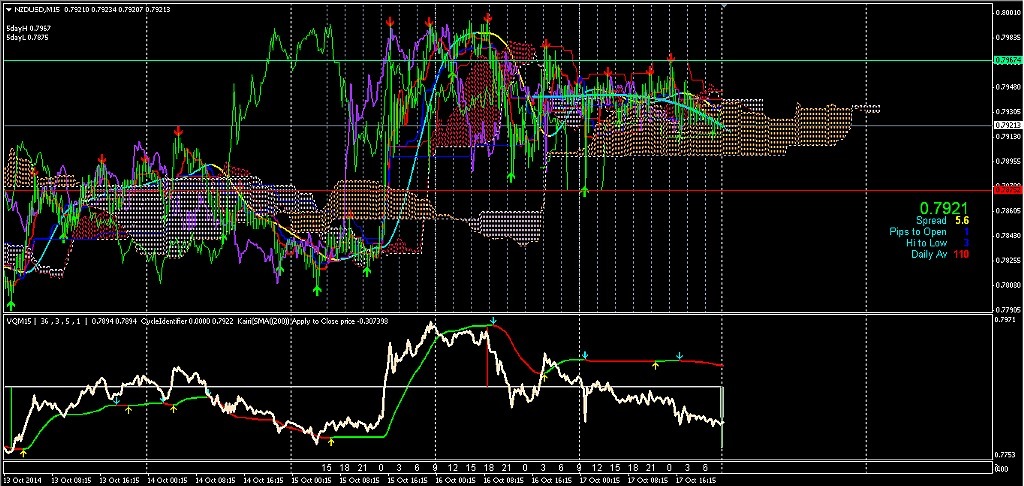The width and height of the screenshot is (1024, 486).
Task: Click the VQM15 indicator label in subwindow
Action: tap(20, 321)
